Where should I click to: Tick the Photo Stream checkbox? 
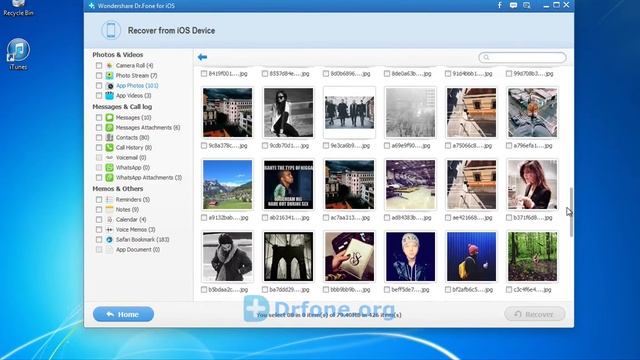(x=99, y=76)
